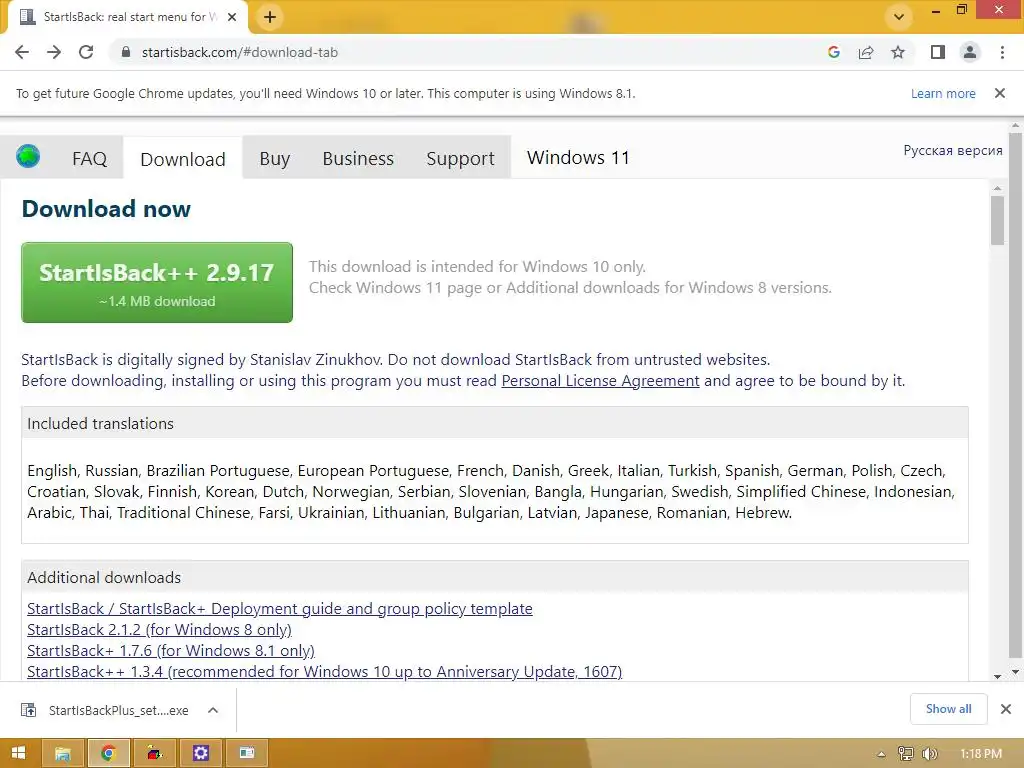Download StartIsBack++ 1.3.4 for Windows 10
Viewport: 1024px width, 768px height.
325,671
